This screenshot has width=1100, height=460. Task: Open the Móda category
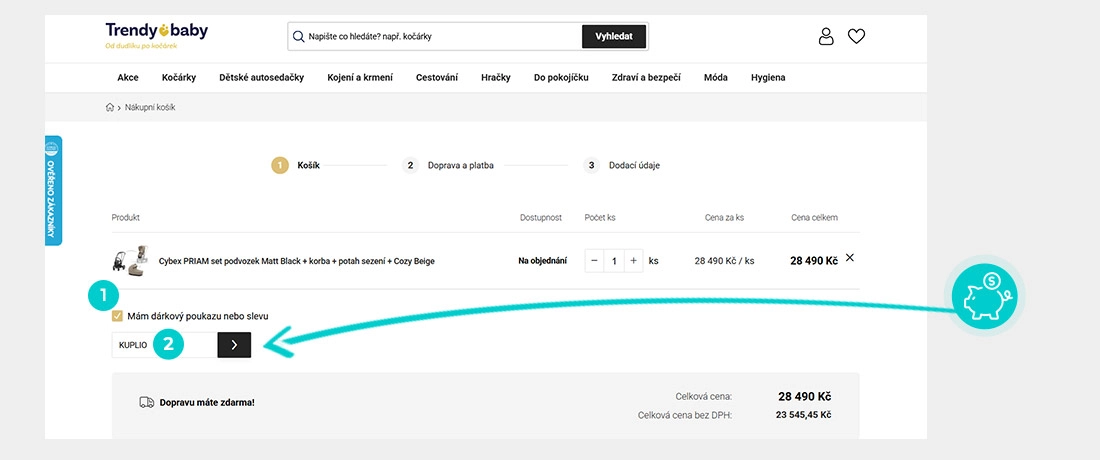[x=716, y=78]
